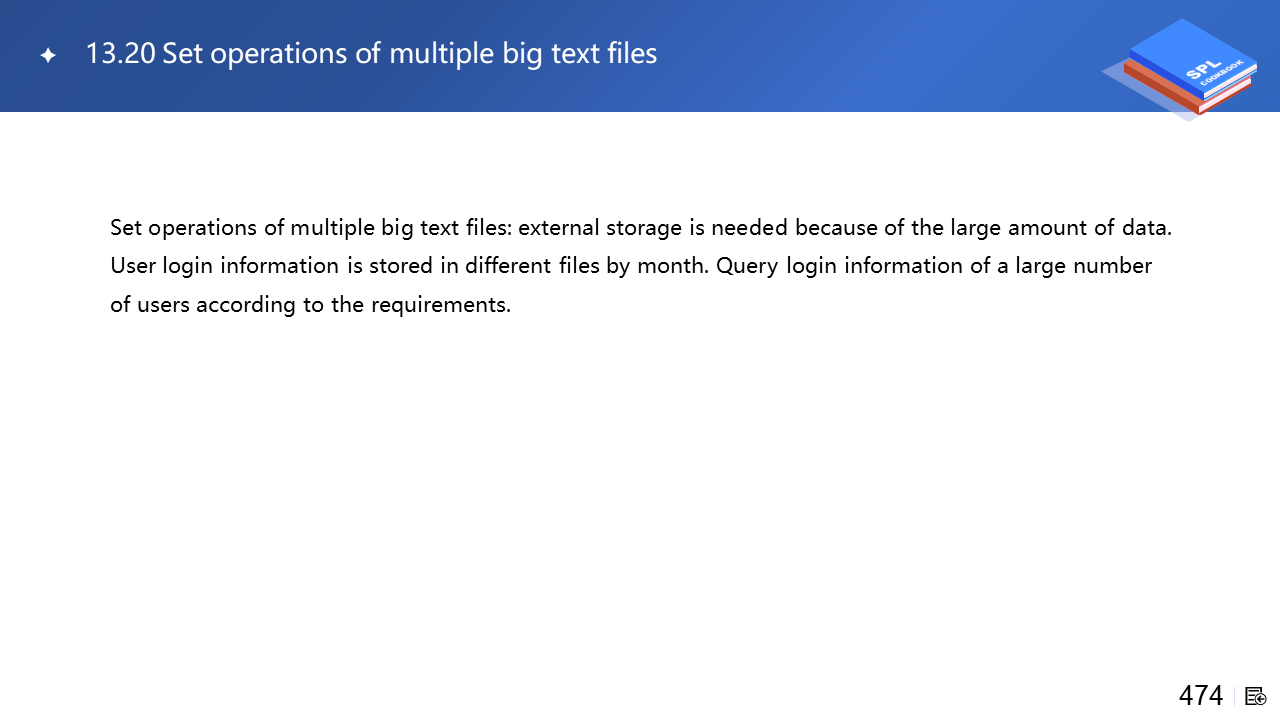Click the blank white area below the paragraph
Screen dimensions: 1280x720
point(640,500)
